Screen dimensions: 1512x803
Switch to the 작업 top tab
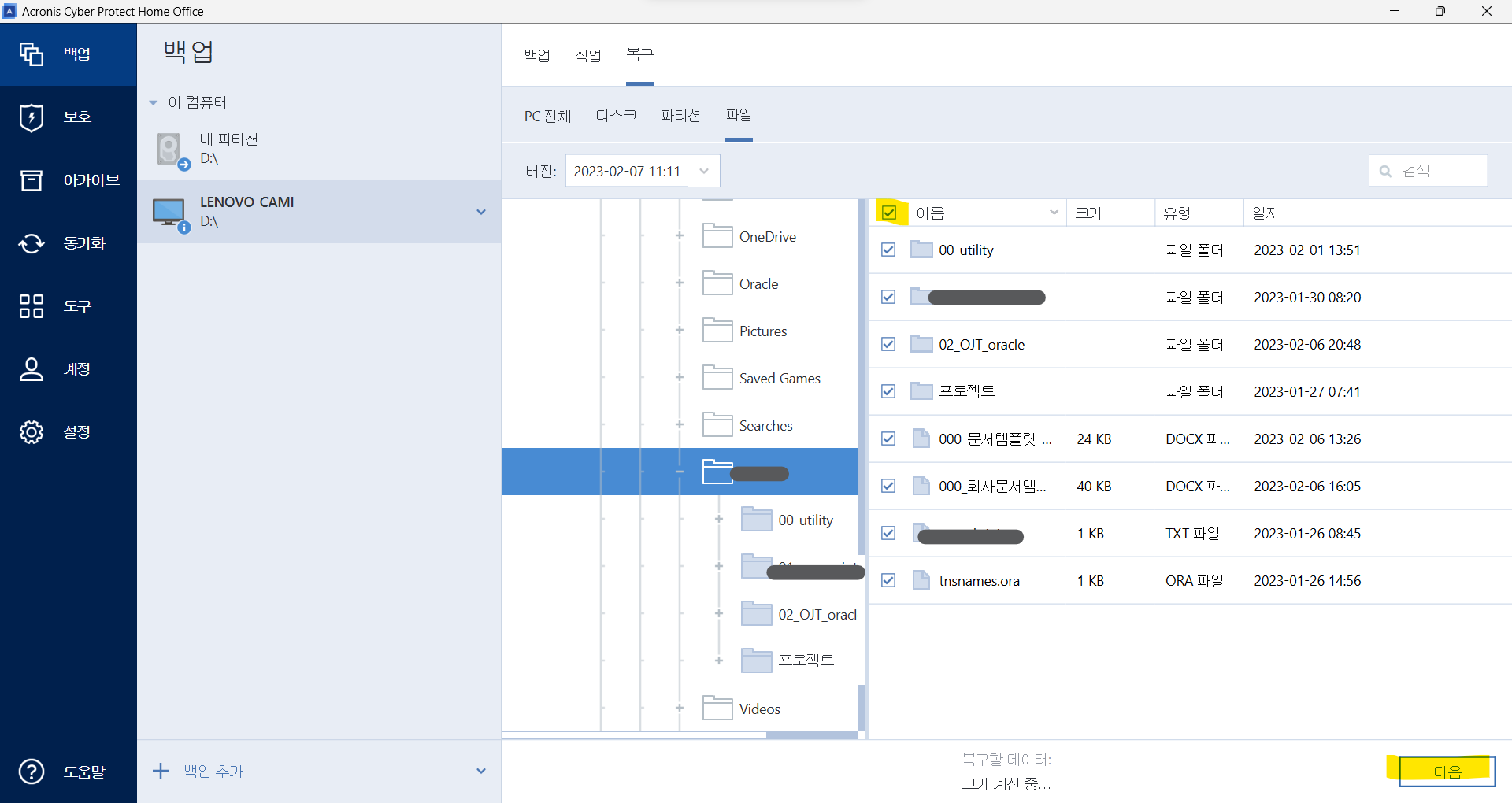588,55
